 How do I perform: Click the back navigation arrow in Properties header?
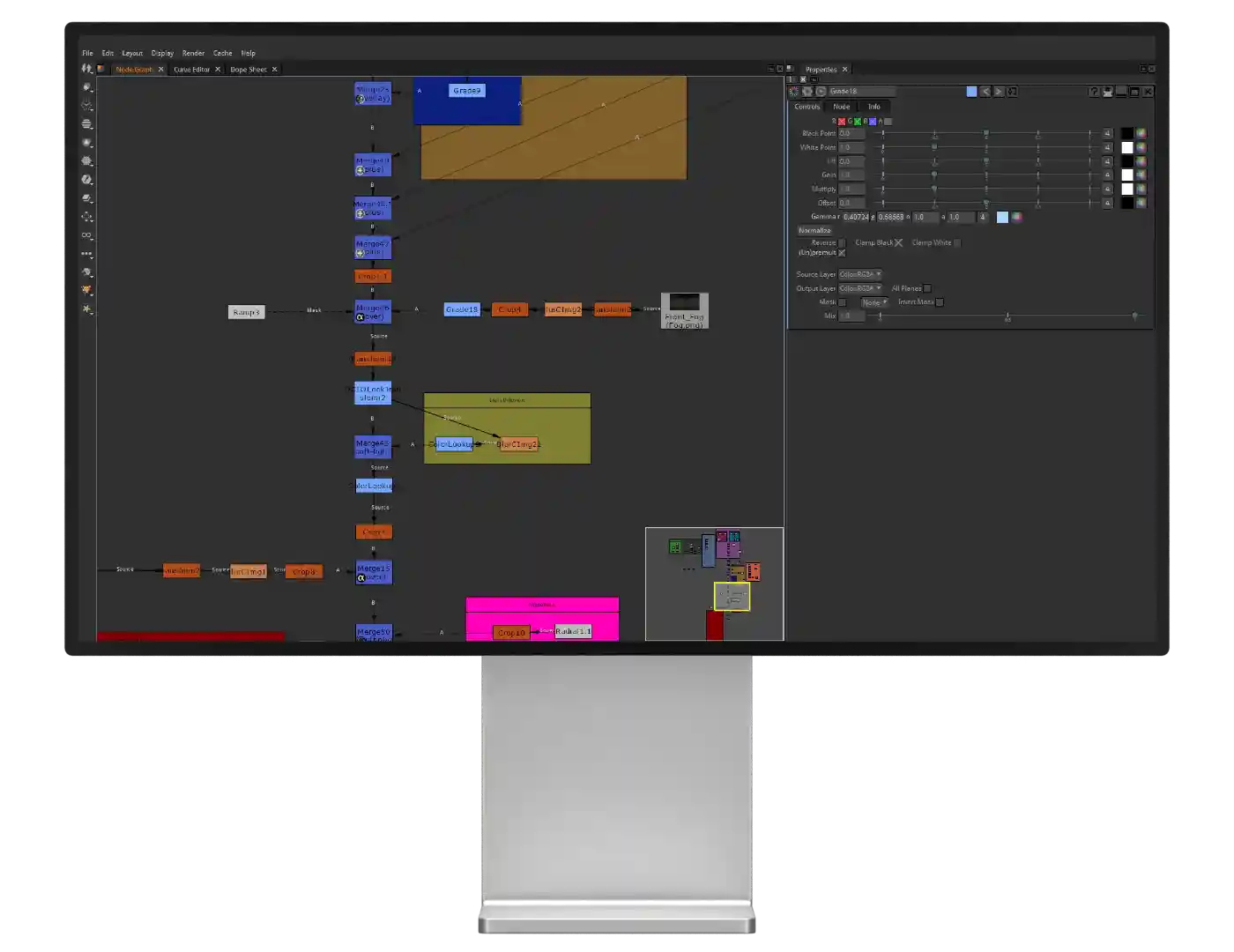point(985,91)
